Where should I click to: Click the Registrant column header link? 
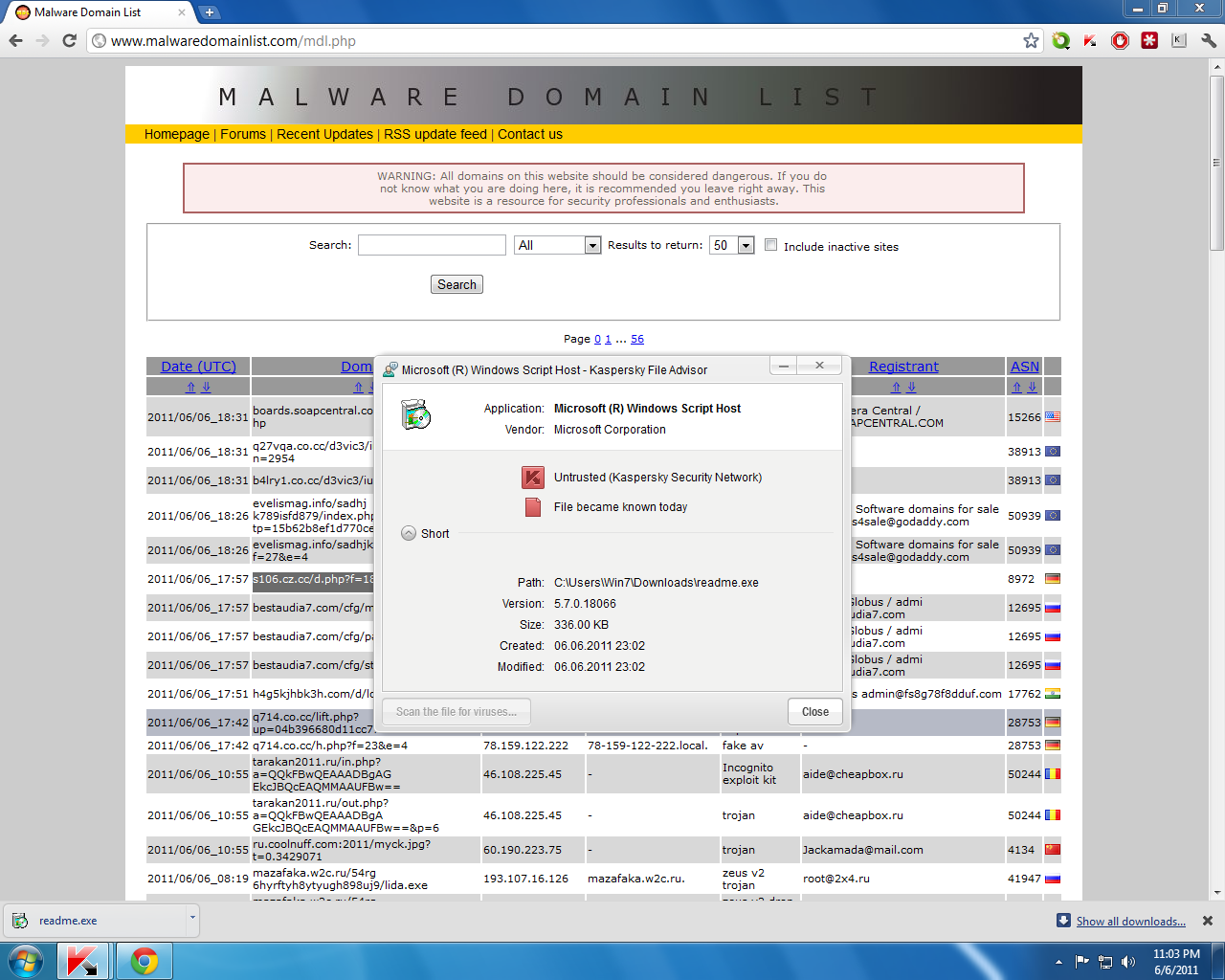click(x=903, y=366)
